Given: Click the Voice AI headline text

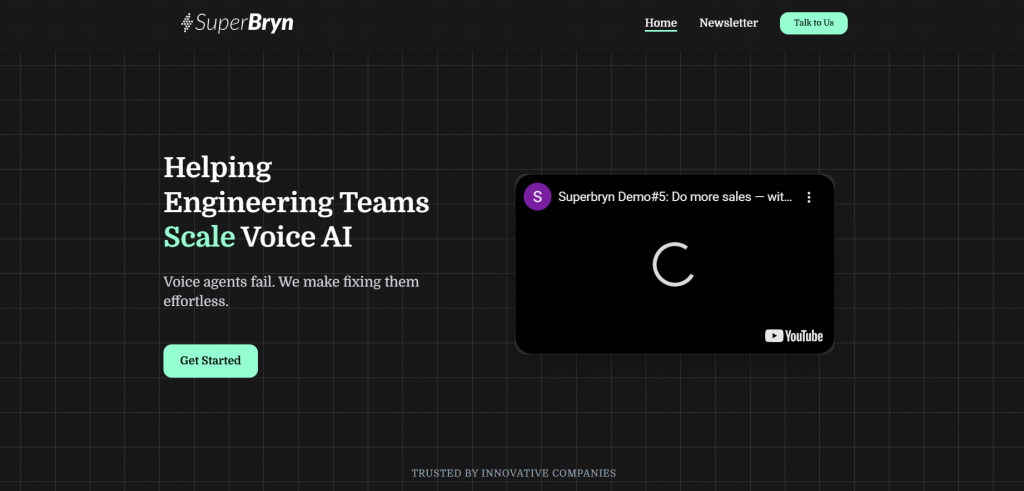Looking at the screenshot, I should (296, 237).
